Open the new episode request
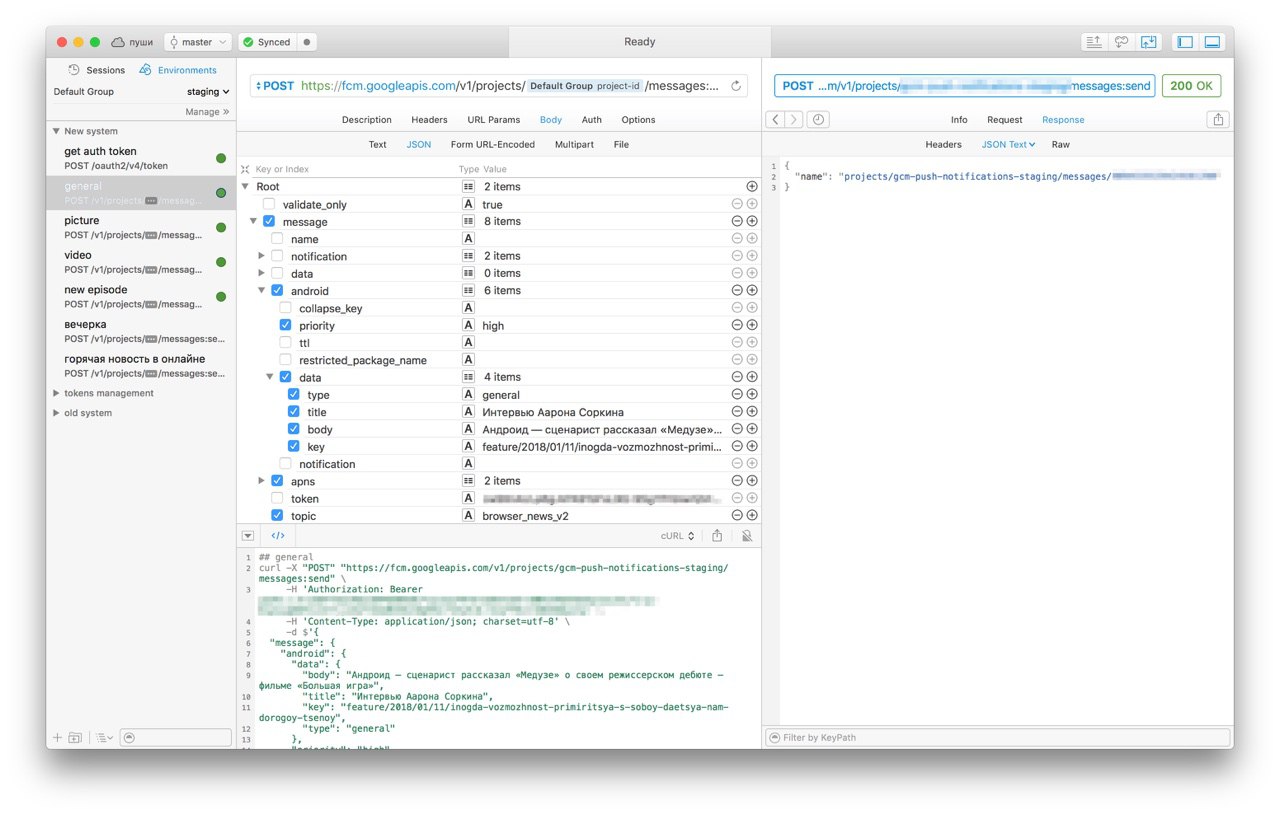 pyautogui.click(x=140, y=296)
